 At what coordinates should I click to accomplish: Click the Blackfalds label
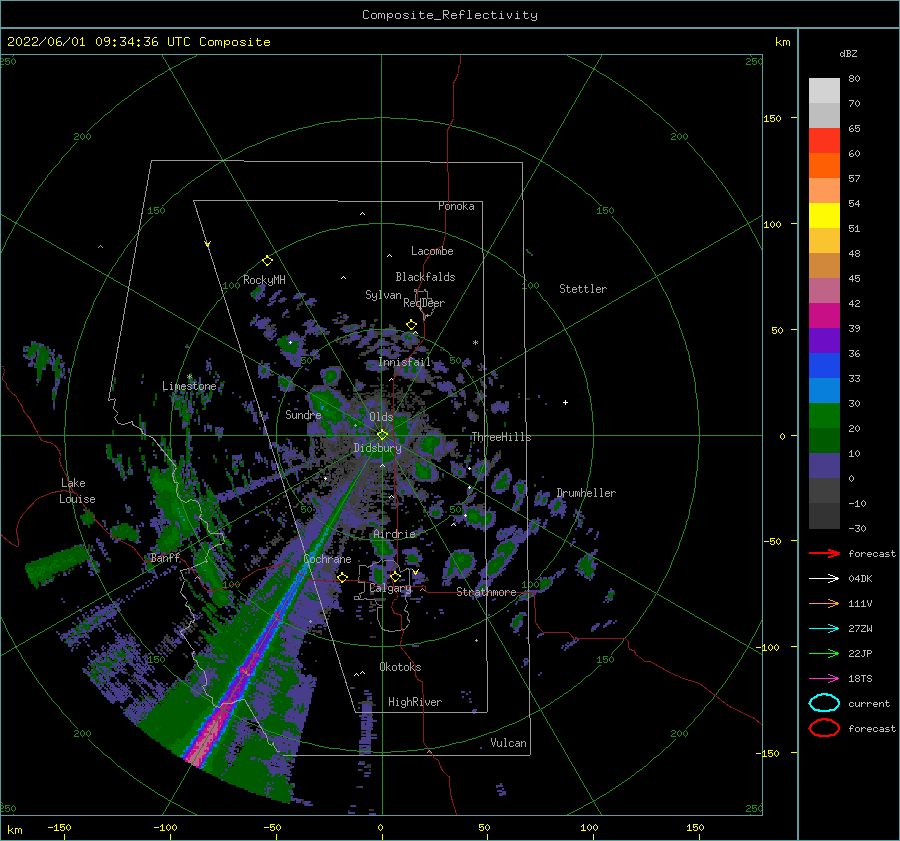pyautogui.click(x=425, y=277)
